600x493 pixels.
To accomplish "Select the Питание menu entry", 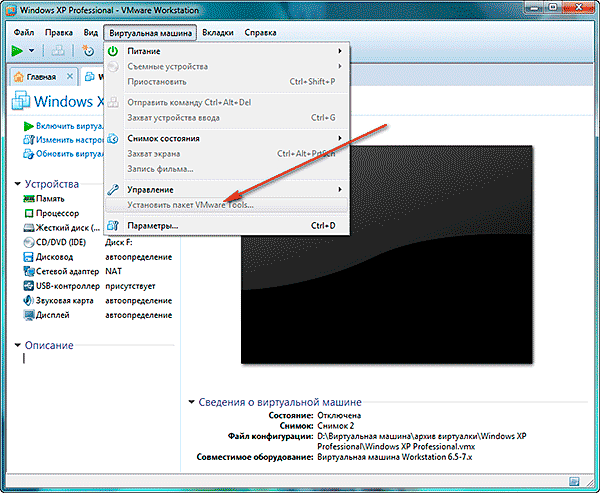I will coord(227,51).
